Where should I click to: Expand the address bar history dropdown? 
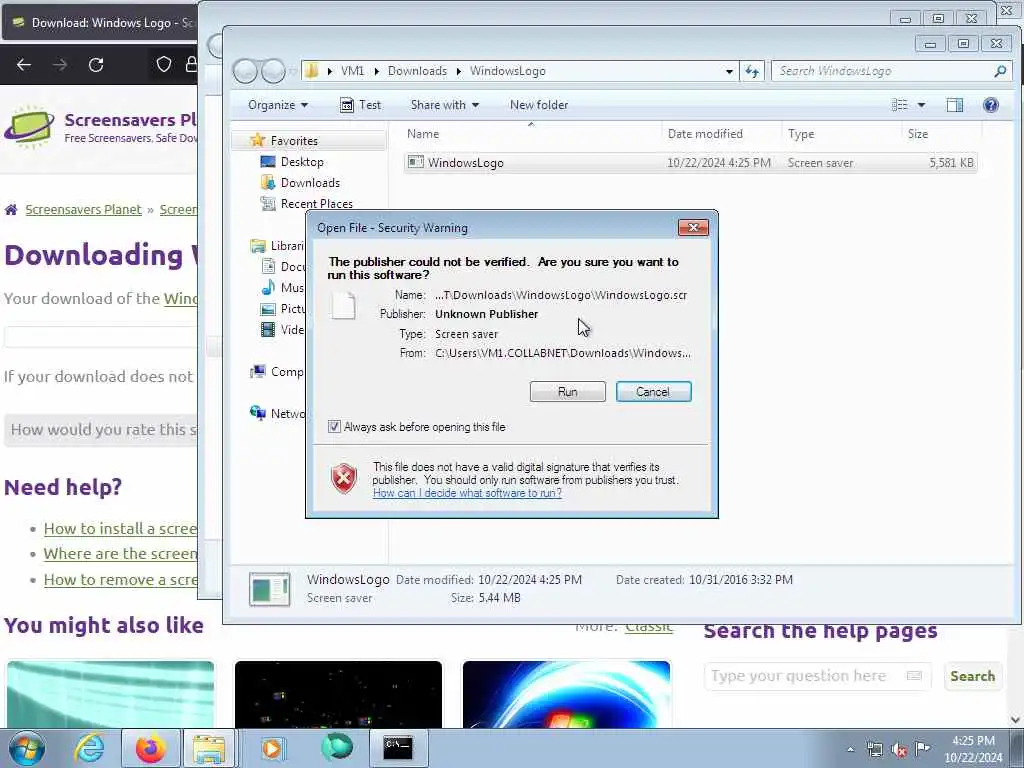(x=729, y=71)
